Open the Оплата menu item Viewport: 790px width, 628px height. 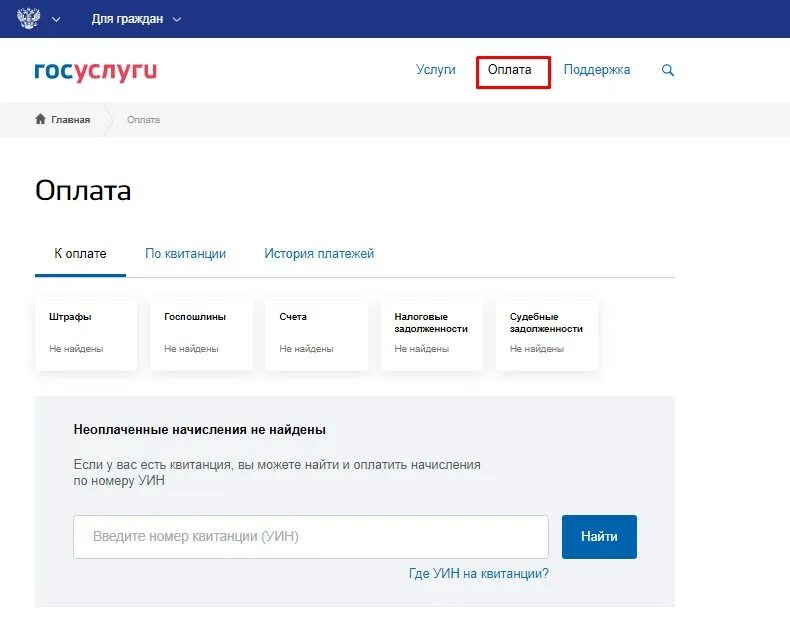tap(509, 70)
